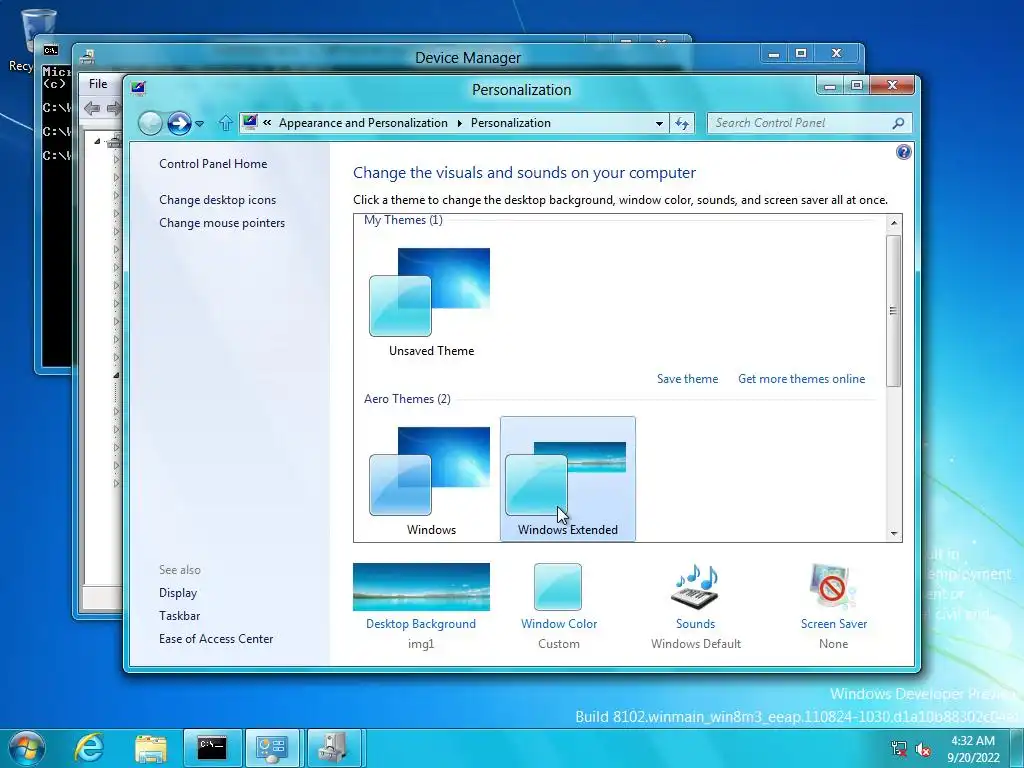Switch to Device Manager taskbar button
Screen dimensions: 1024x768
point(333,748)
